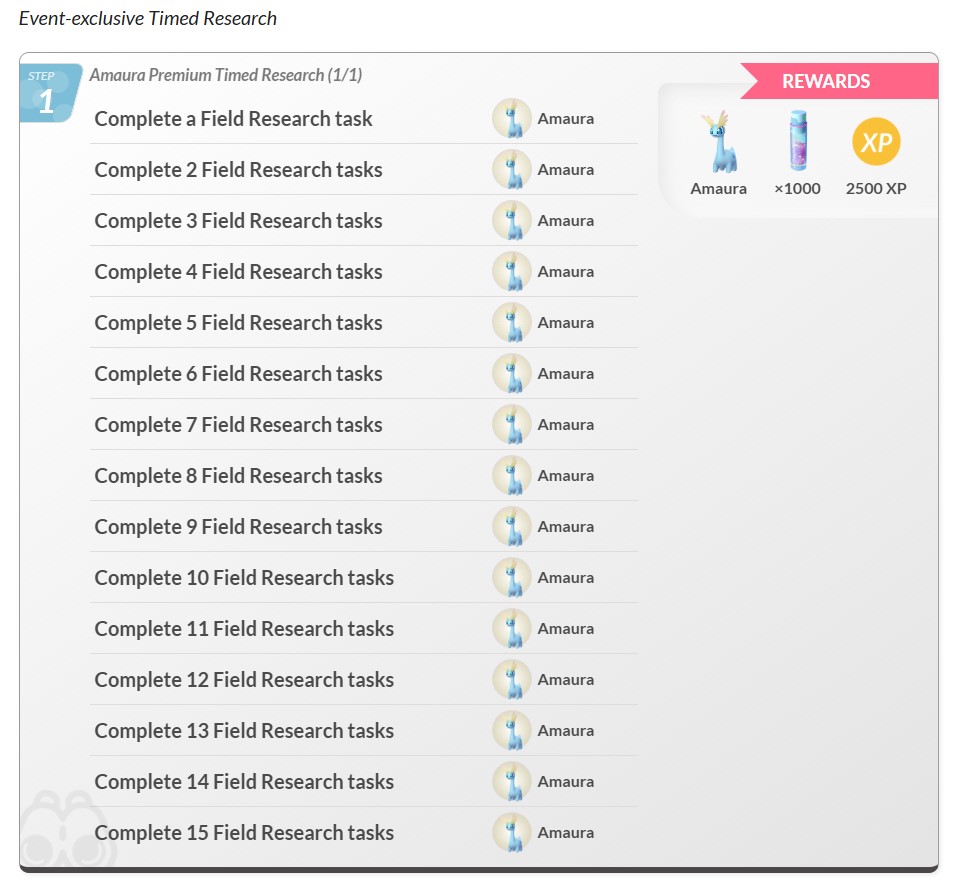Click Amaura label for 'Complete 7 Field Research tasks'

point(565,425)
